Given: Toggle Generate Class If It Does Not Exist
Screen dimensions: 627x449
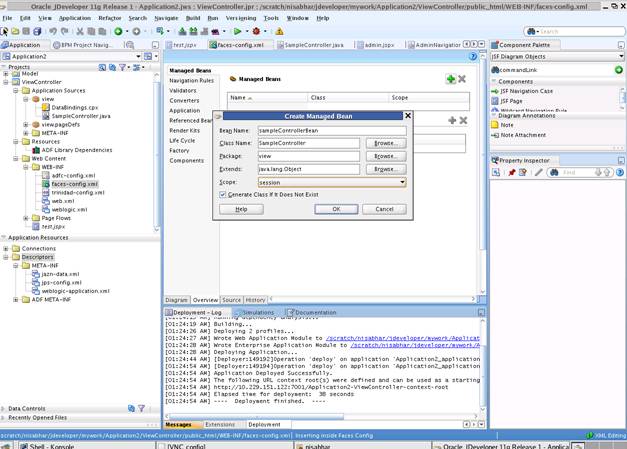Looking at the screenshot, I should (223, 195).
